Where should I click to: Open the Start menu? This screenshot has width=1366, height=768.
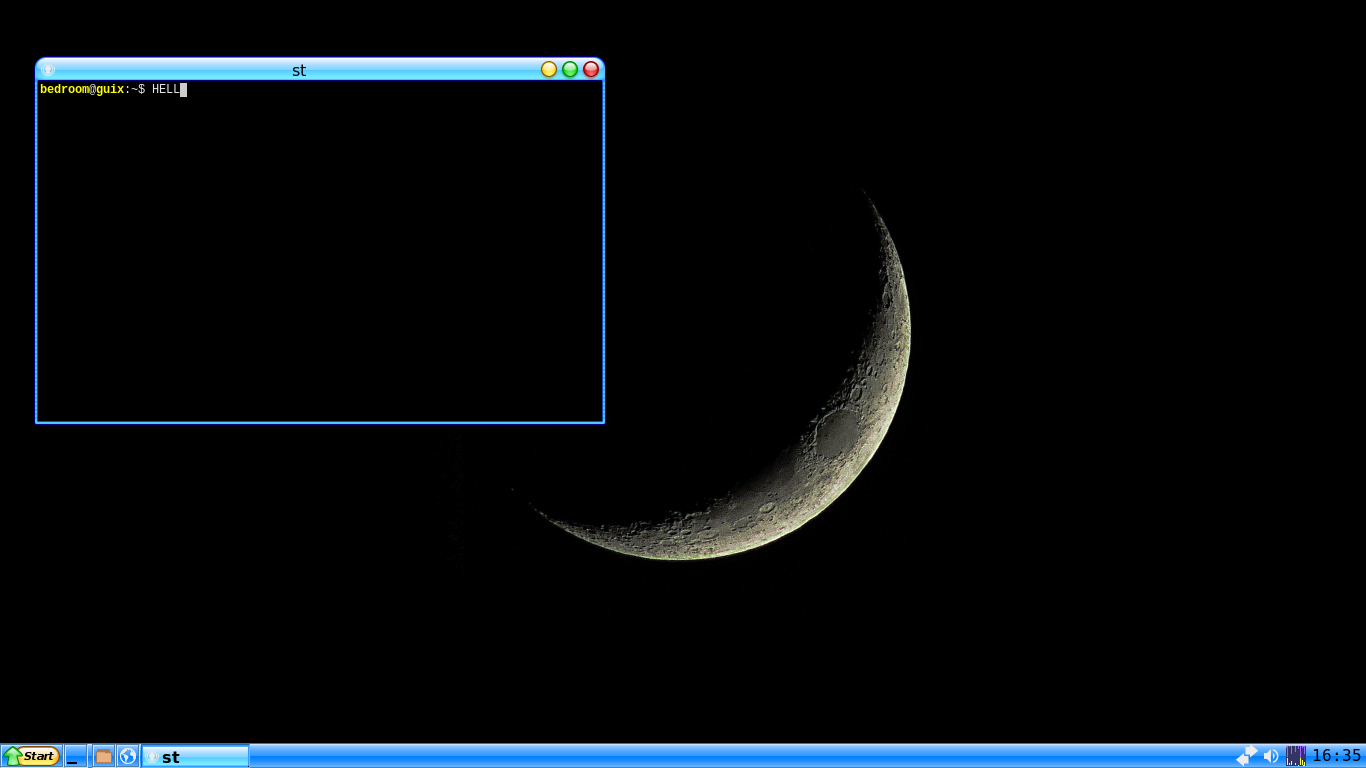31,756
